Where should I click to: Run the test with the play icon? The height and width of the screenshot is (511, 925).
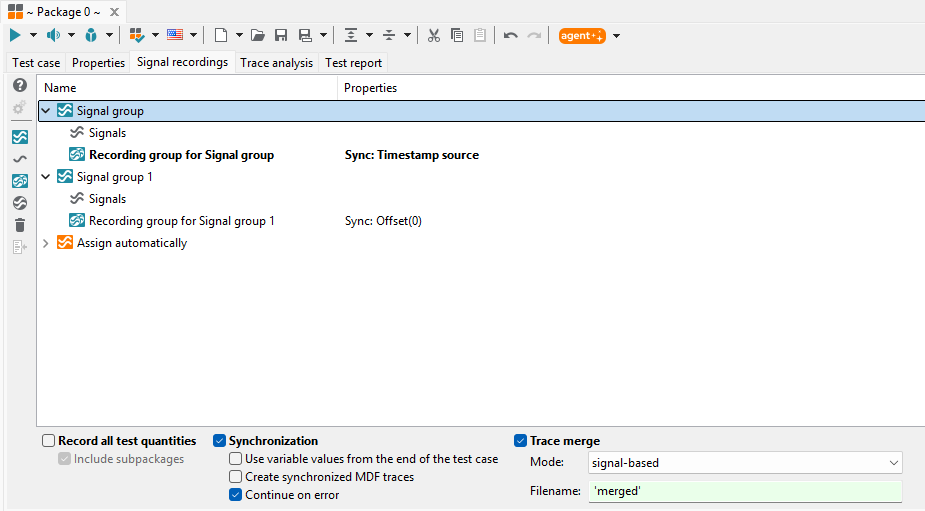click(15, 35)
